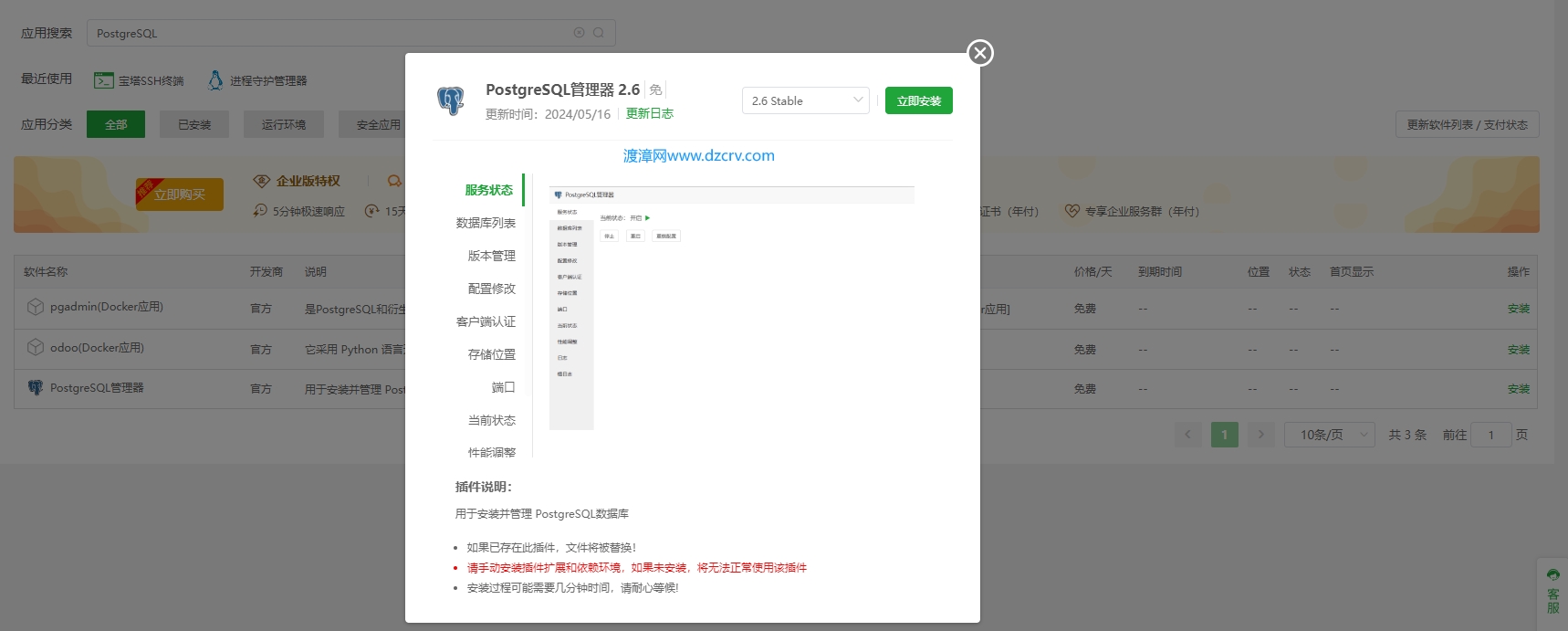This screenshot has width=1568, height=631.
Task: Click the 免 free badge beside title
Action: [655, 89]
